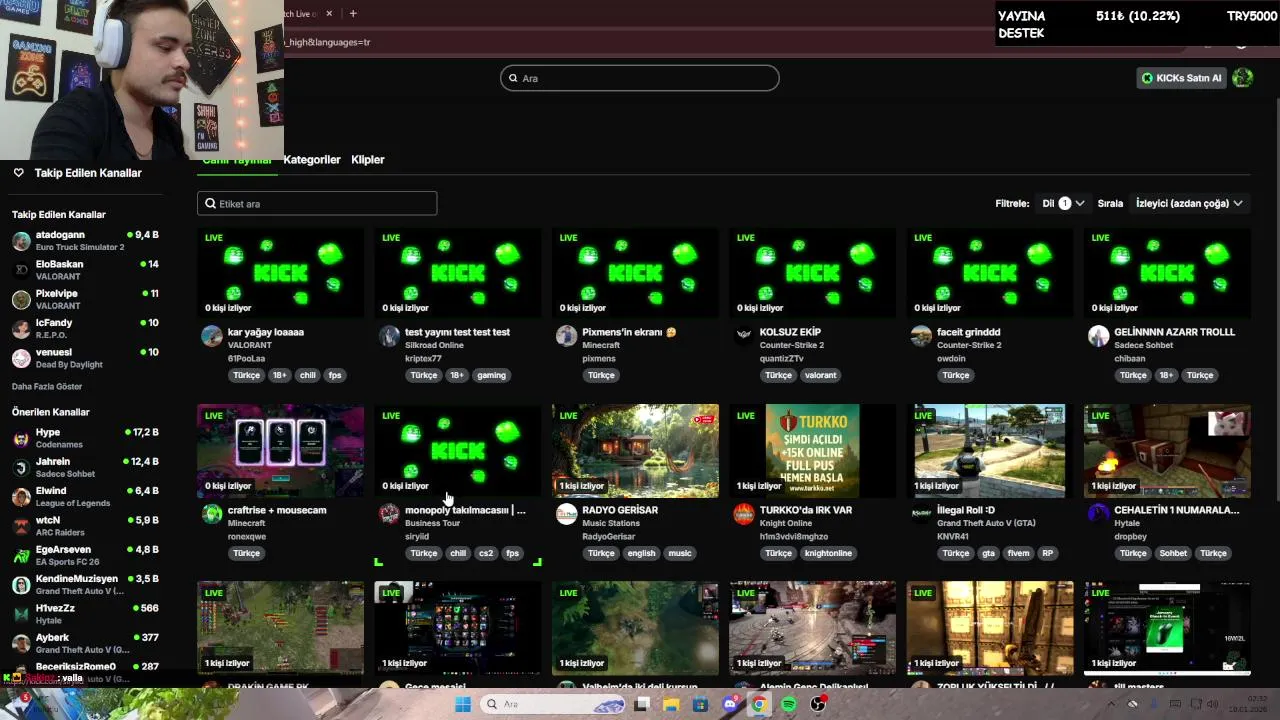The height and width of the screenshot is (720, 1280).
Task: Open TURKKO'da IRK VAR stream thumbnail
Action: click(x=812, y=451)
